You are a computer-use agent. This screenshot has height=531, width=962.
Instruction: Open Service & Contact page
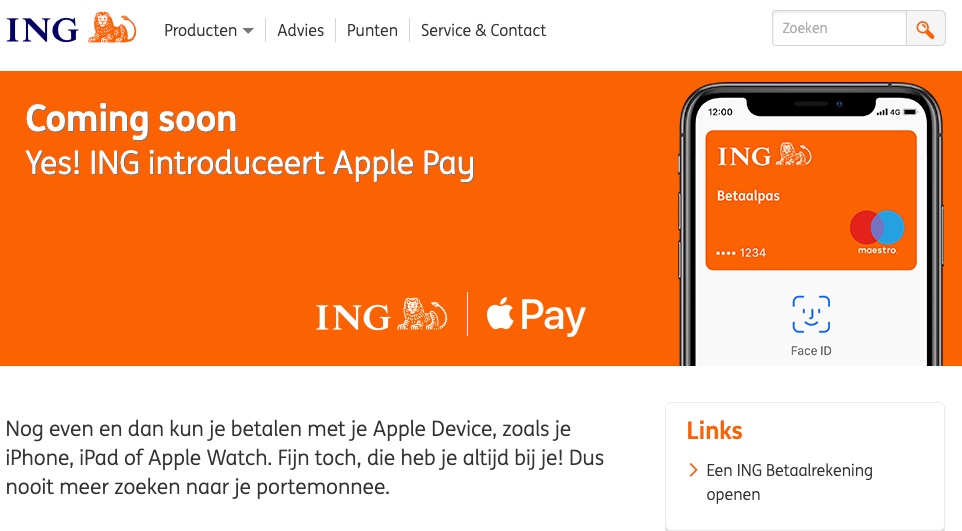[483, 30]
